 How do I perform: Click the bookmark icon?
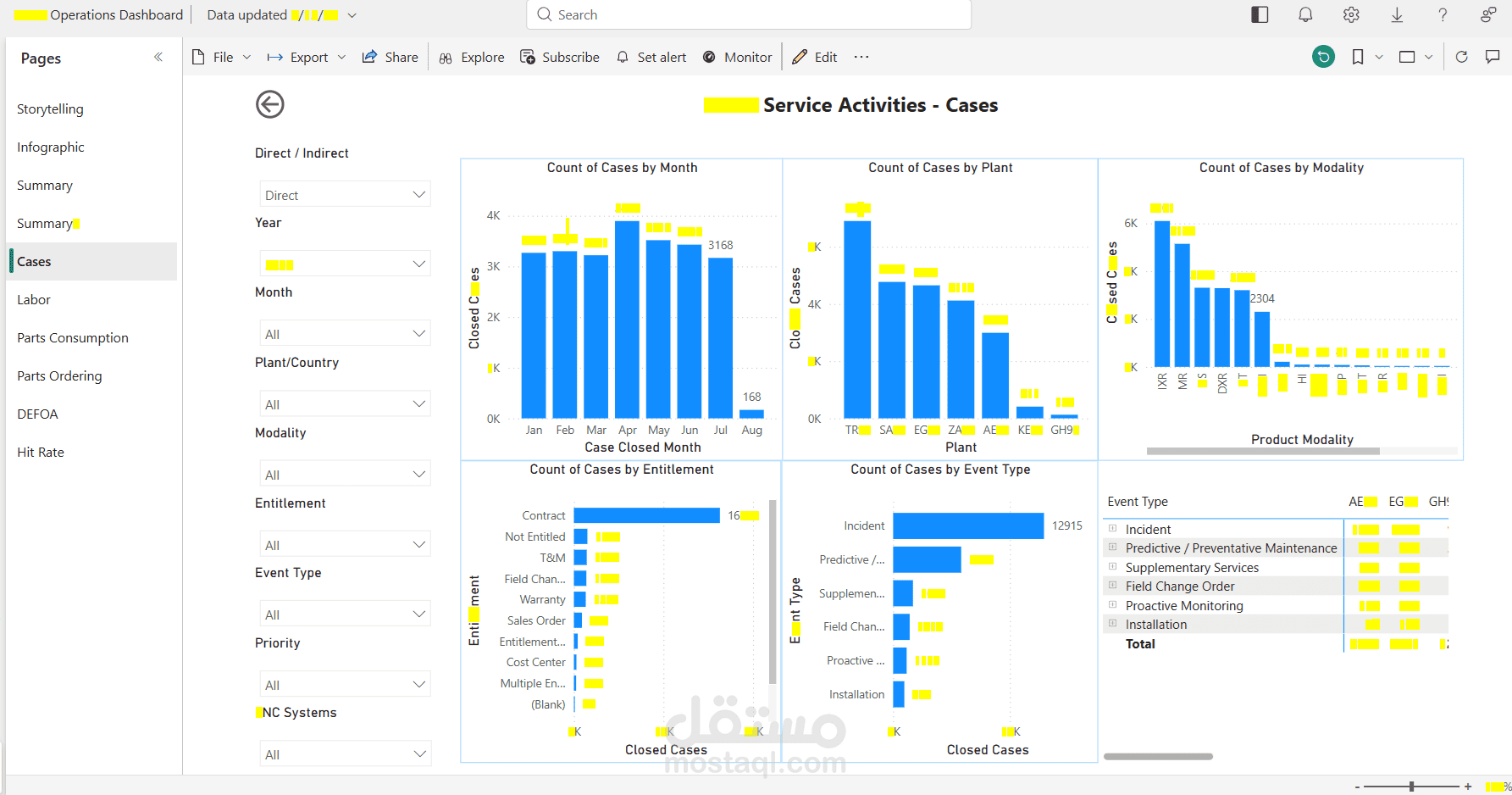tap(1358, 57)
